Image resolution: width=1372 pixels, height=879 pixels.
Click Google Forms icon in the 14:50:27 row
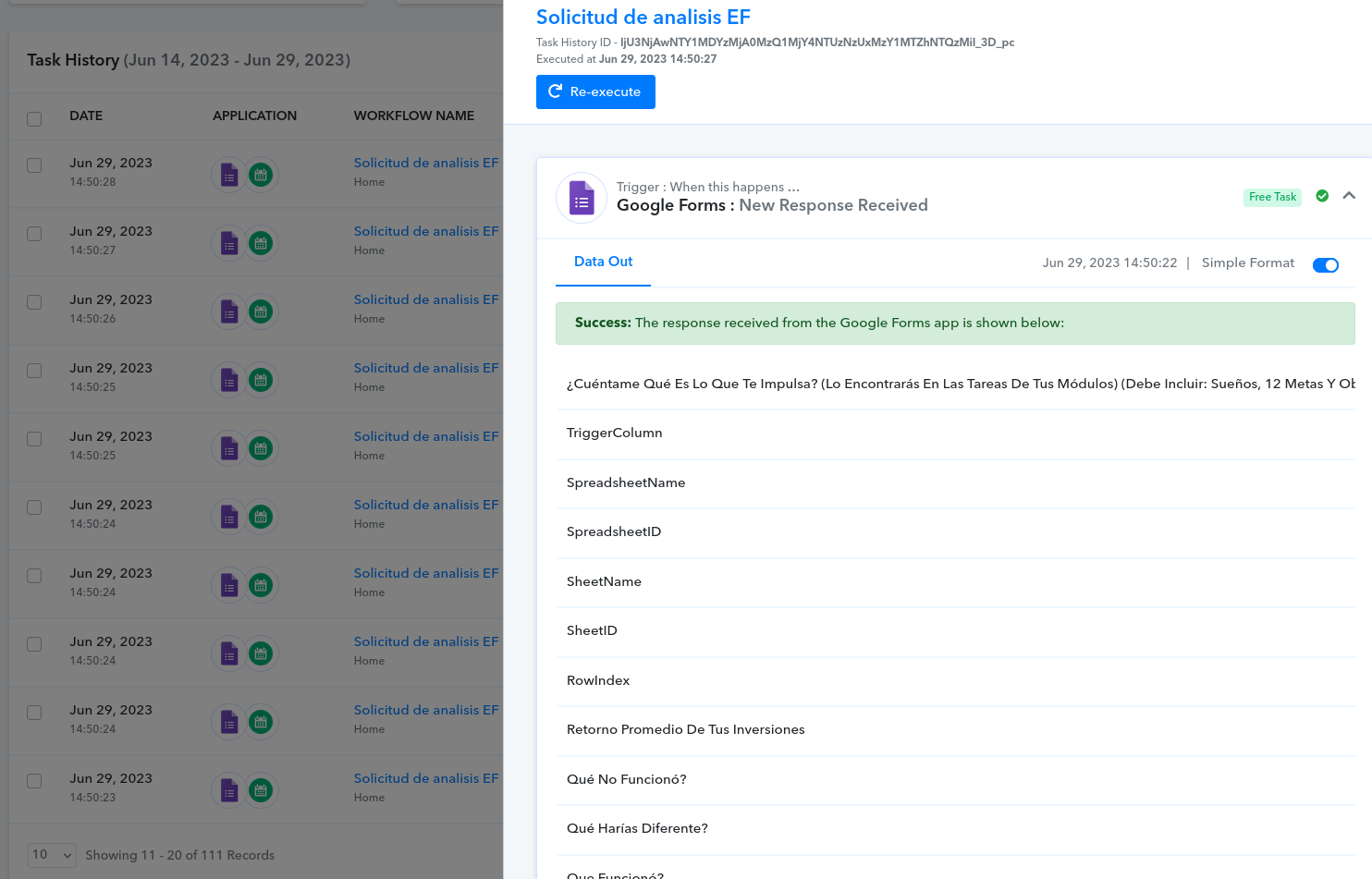coord(229,243)
